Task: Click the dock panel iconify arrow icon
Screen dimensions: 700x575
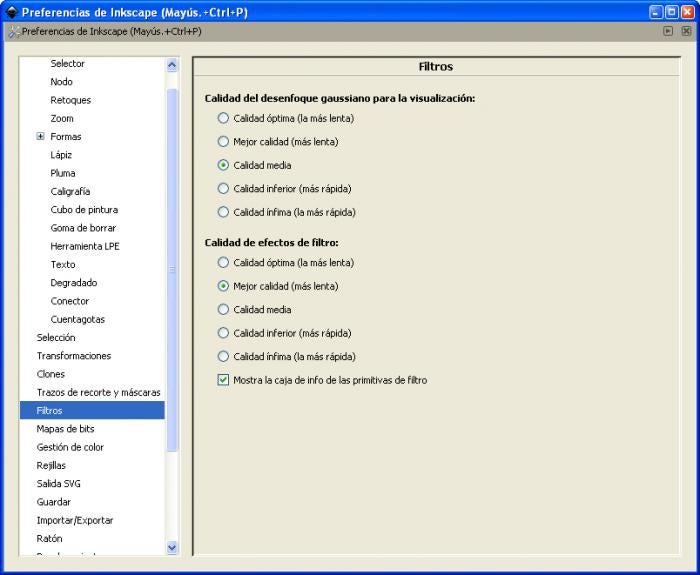Action: [668, 31]
